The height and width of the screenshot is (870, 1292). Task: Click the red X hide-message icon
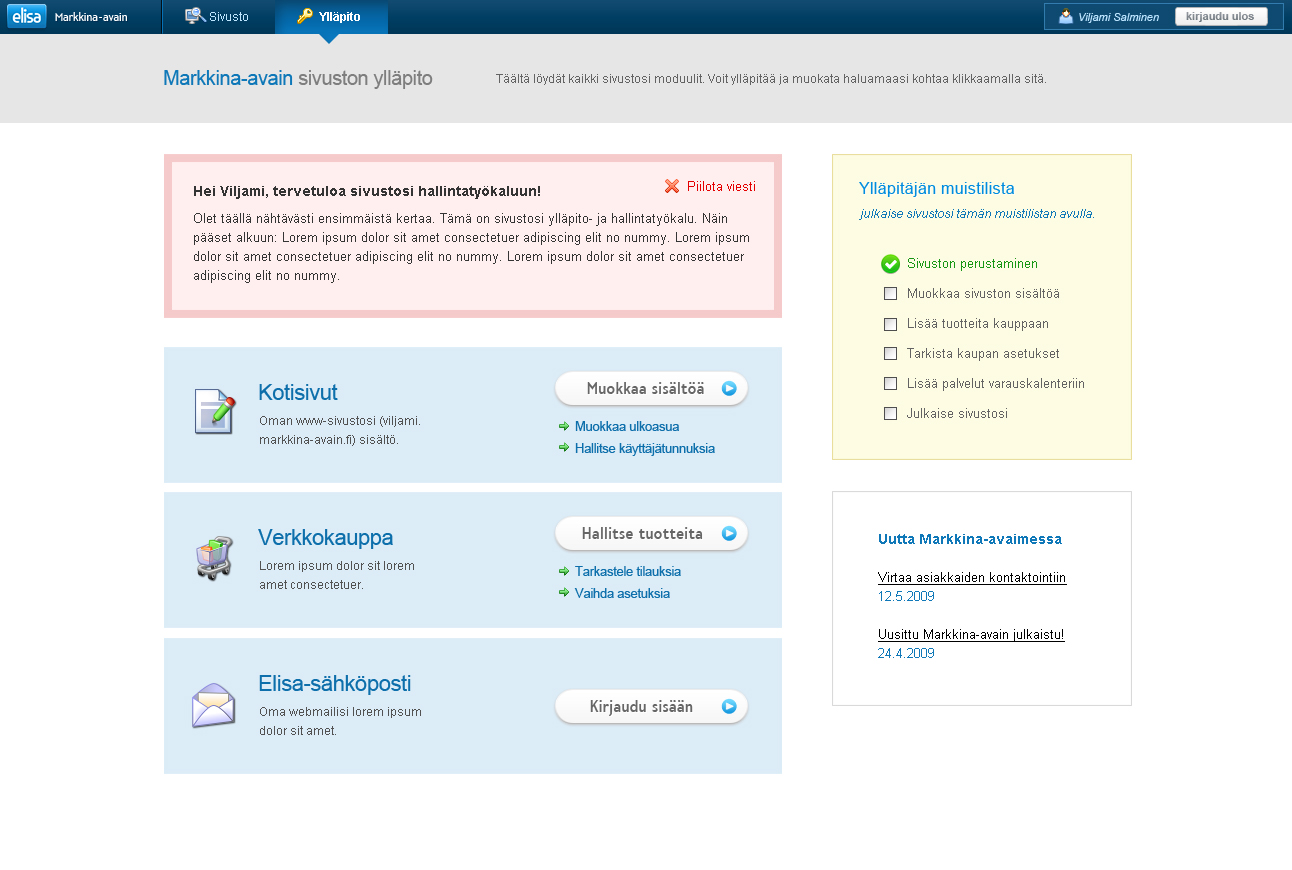(x=672, y=186)
